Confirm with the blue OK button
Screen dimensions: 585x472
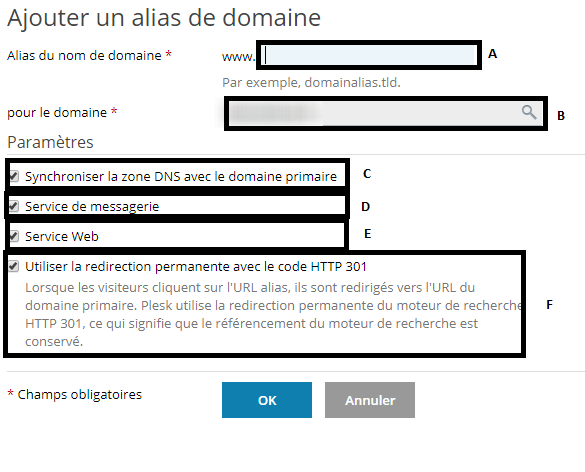pyautogui.click(x=267, y=400)
